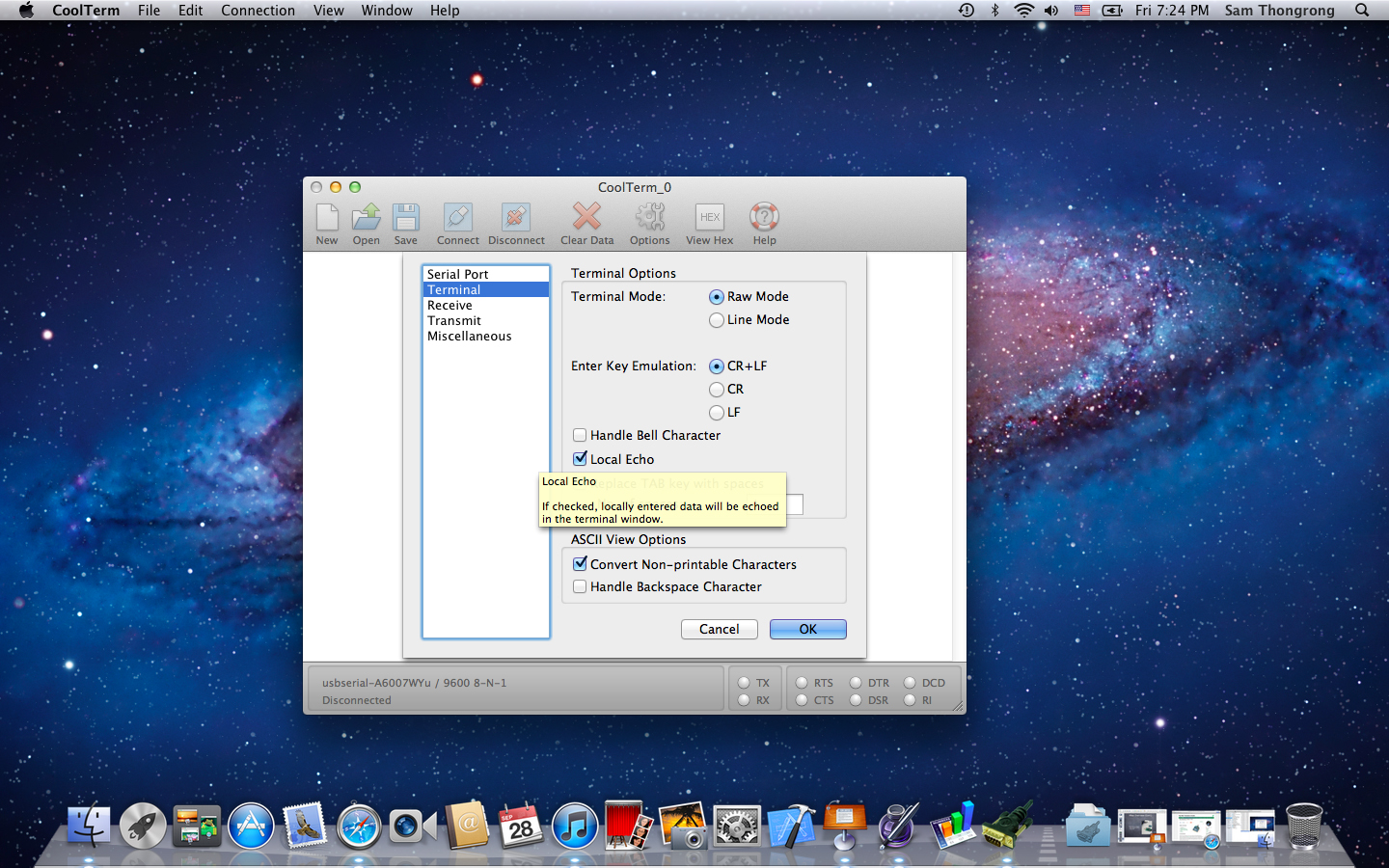The width and height of the screenshot is (1389, 868).
Task: Click the usbserial-A6007WYu / 9600 8-N-1 text
Action: tap(414, 683)
